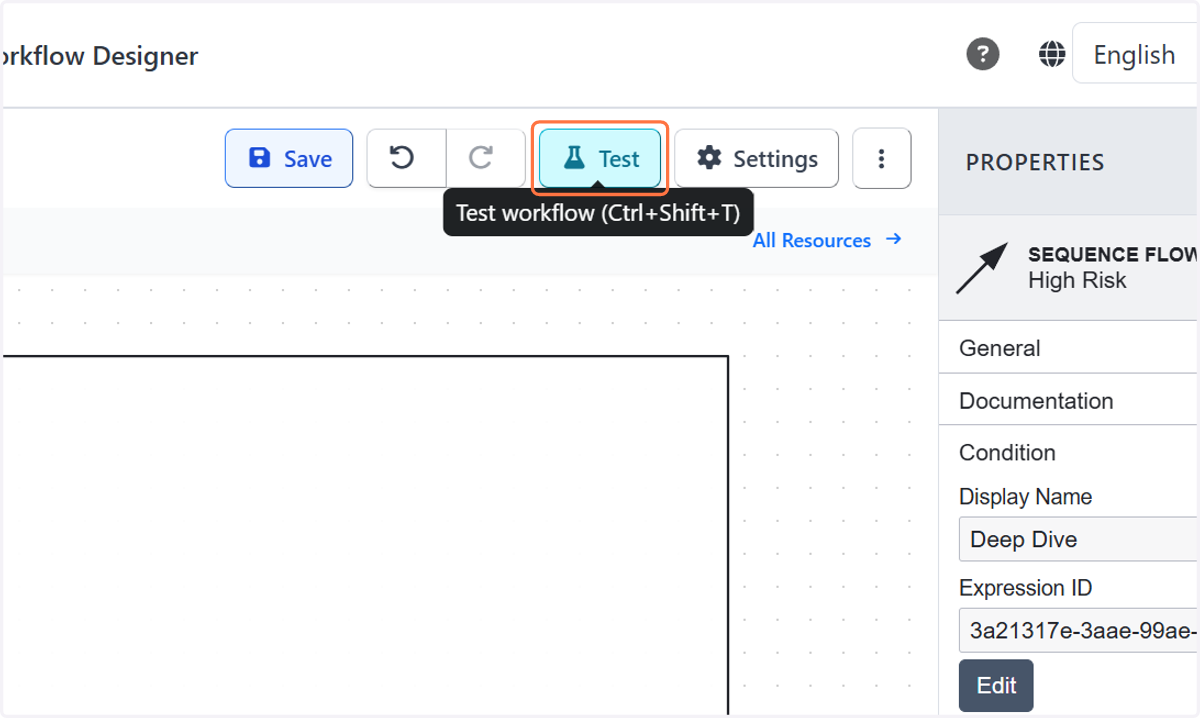The height and width of the screenshot is (718, 1200).
Task: Click the Edit expression button
Action: coord(996,685)
